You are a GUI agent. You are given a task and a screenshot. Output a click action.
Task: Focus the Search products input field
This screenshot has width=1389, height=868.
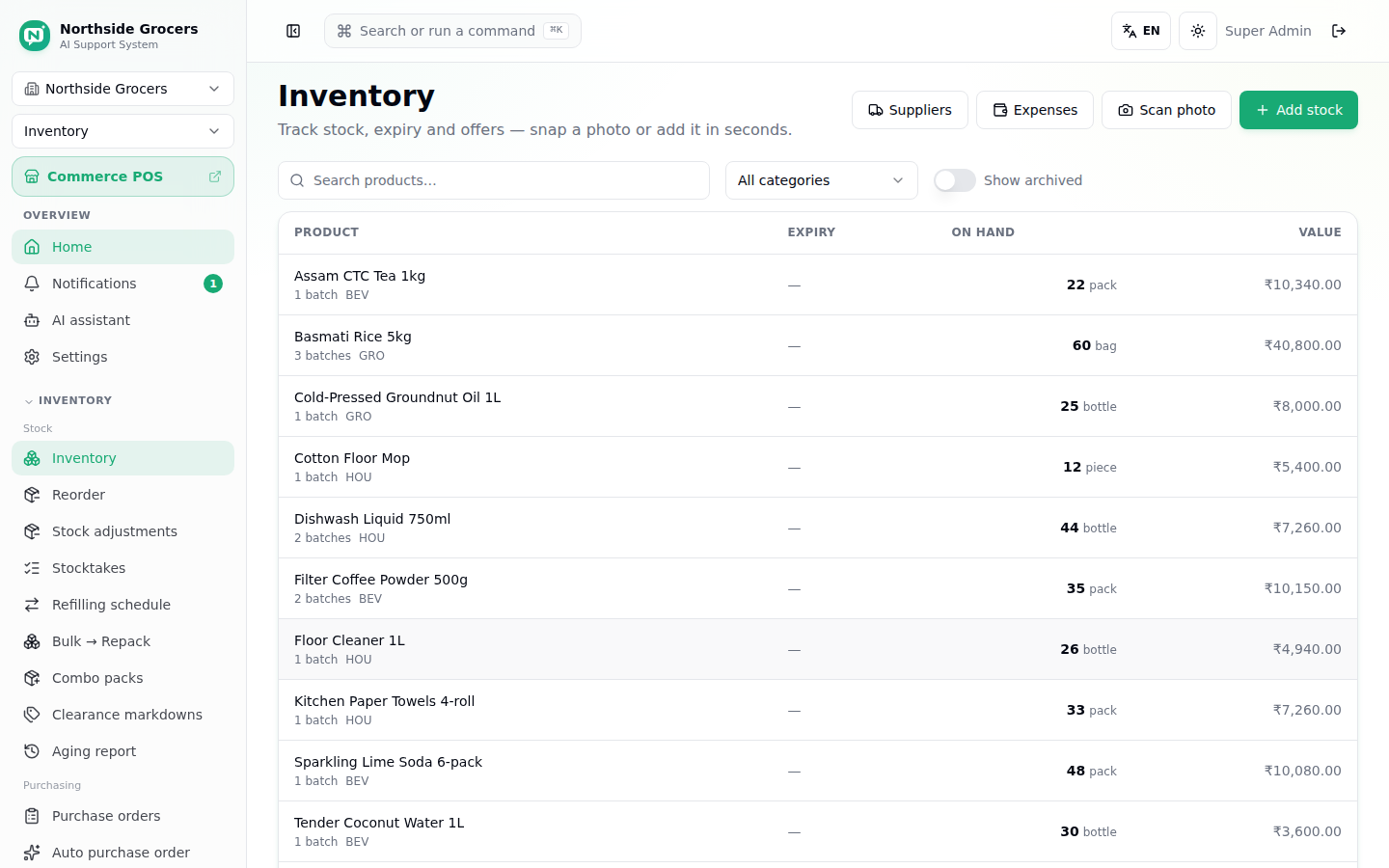click(494, 180)
